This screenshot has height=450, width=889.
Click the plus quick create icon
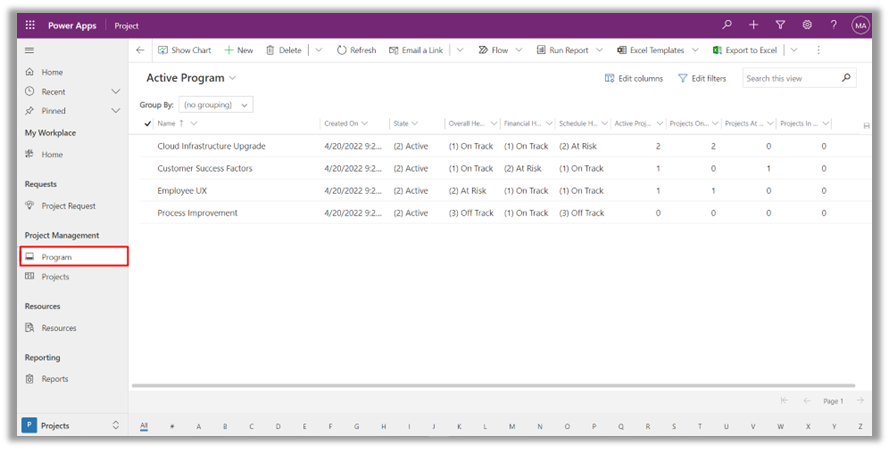[753, 25]
